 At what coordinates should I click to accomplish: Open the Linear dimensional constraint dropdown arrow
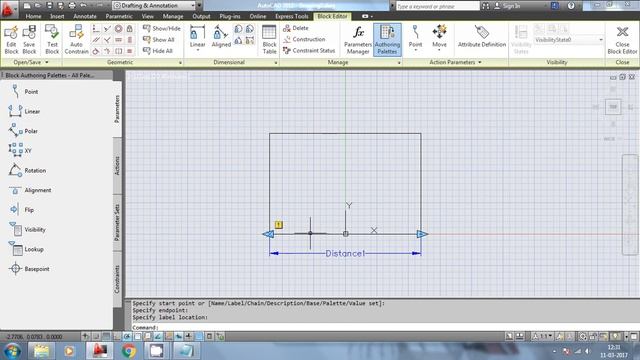198,50
